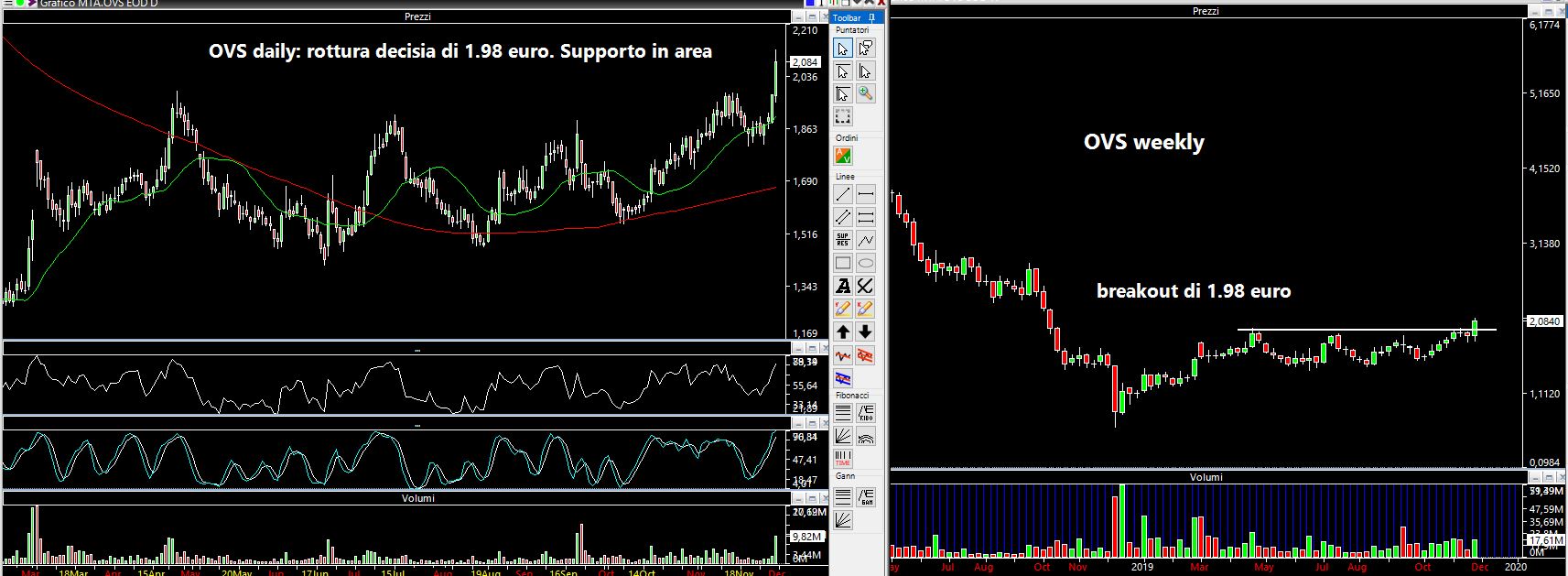Select the text annotation A tool
This screenshot has height=576, width=1568.
point(843,286)
